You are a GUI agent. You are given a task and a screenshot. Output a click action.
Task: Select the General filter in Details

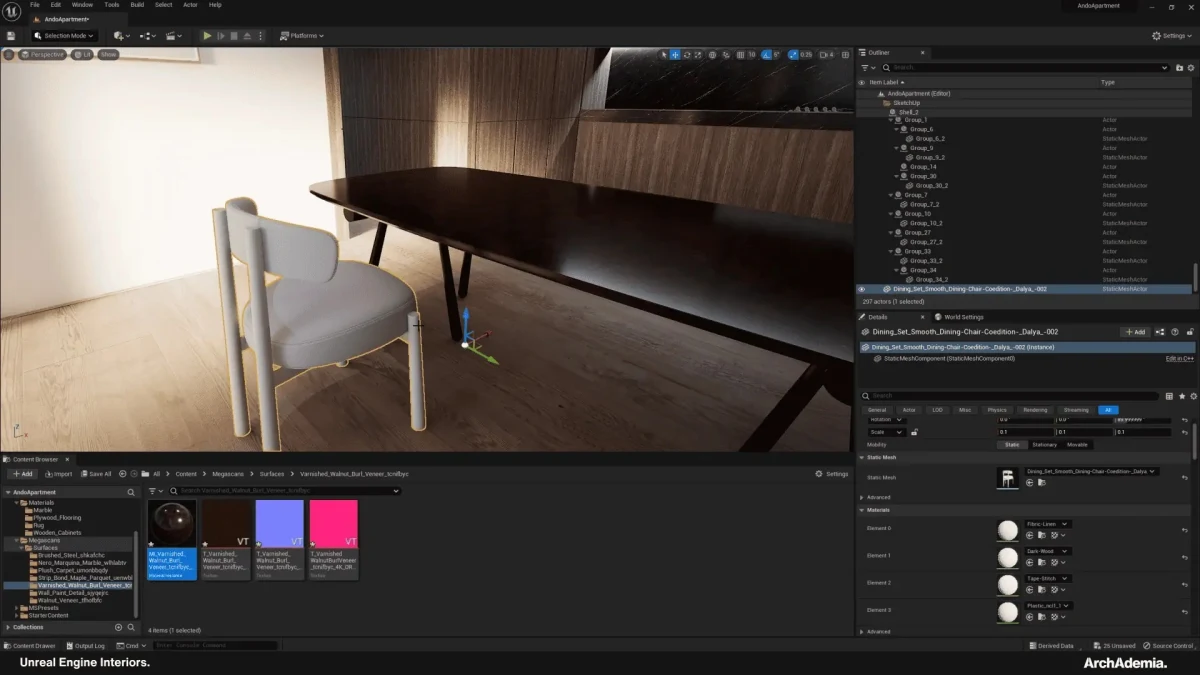tap(877, 410)
